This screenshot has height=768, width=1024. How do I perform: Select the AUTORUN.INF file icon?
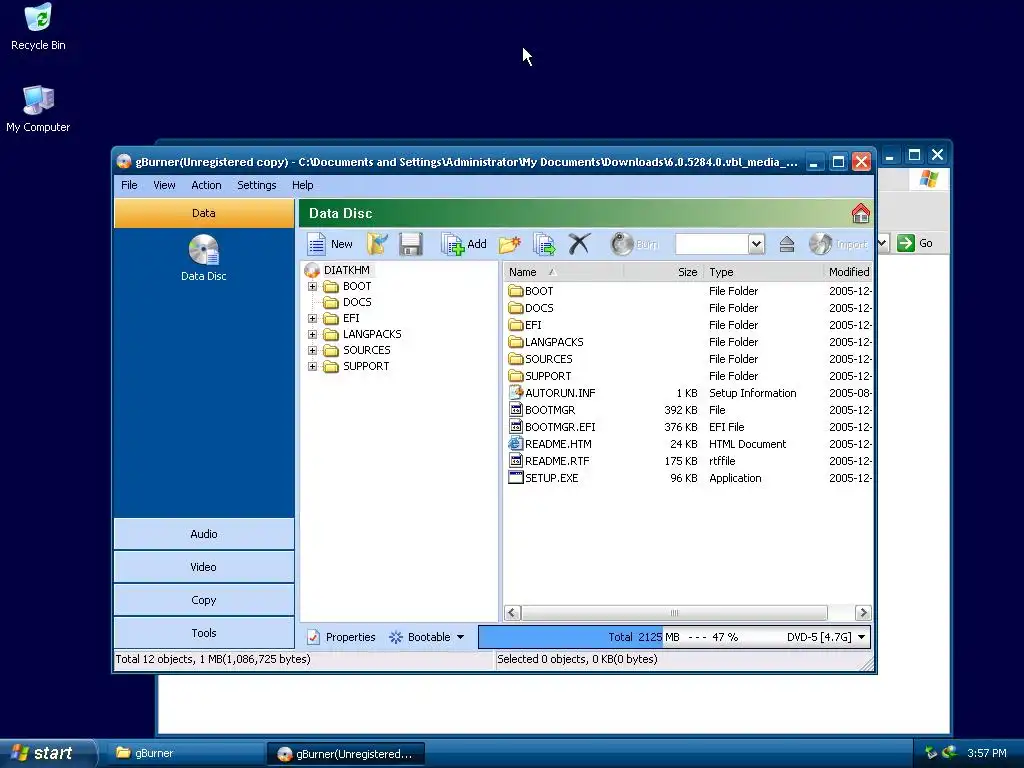[x=516, y=392]
